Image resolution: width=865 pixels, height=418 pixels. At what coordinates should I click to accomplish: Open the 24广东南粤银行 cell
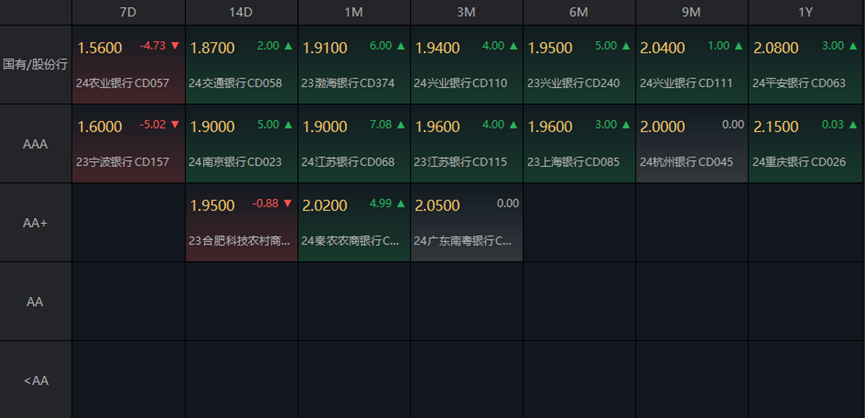tap(467, 222)
